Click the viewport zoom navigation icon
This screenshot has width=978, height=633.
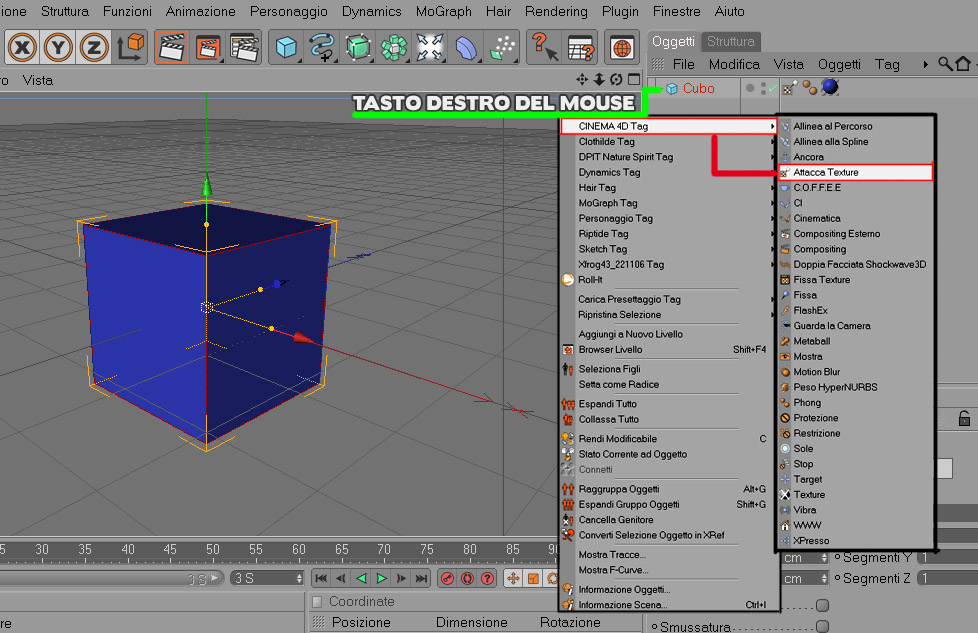tap(599, 79)
